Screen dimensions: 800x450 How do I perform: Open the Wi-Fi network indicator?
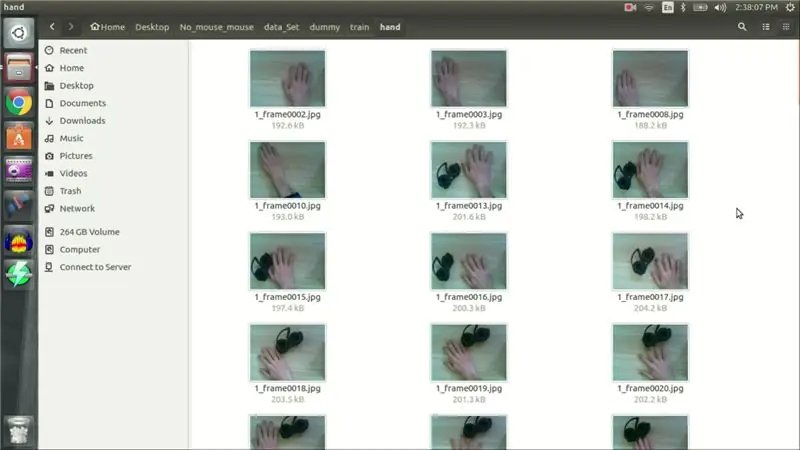coord(649,7)
